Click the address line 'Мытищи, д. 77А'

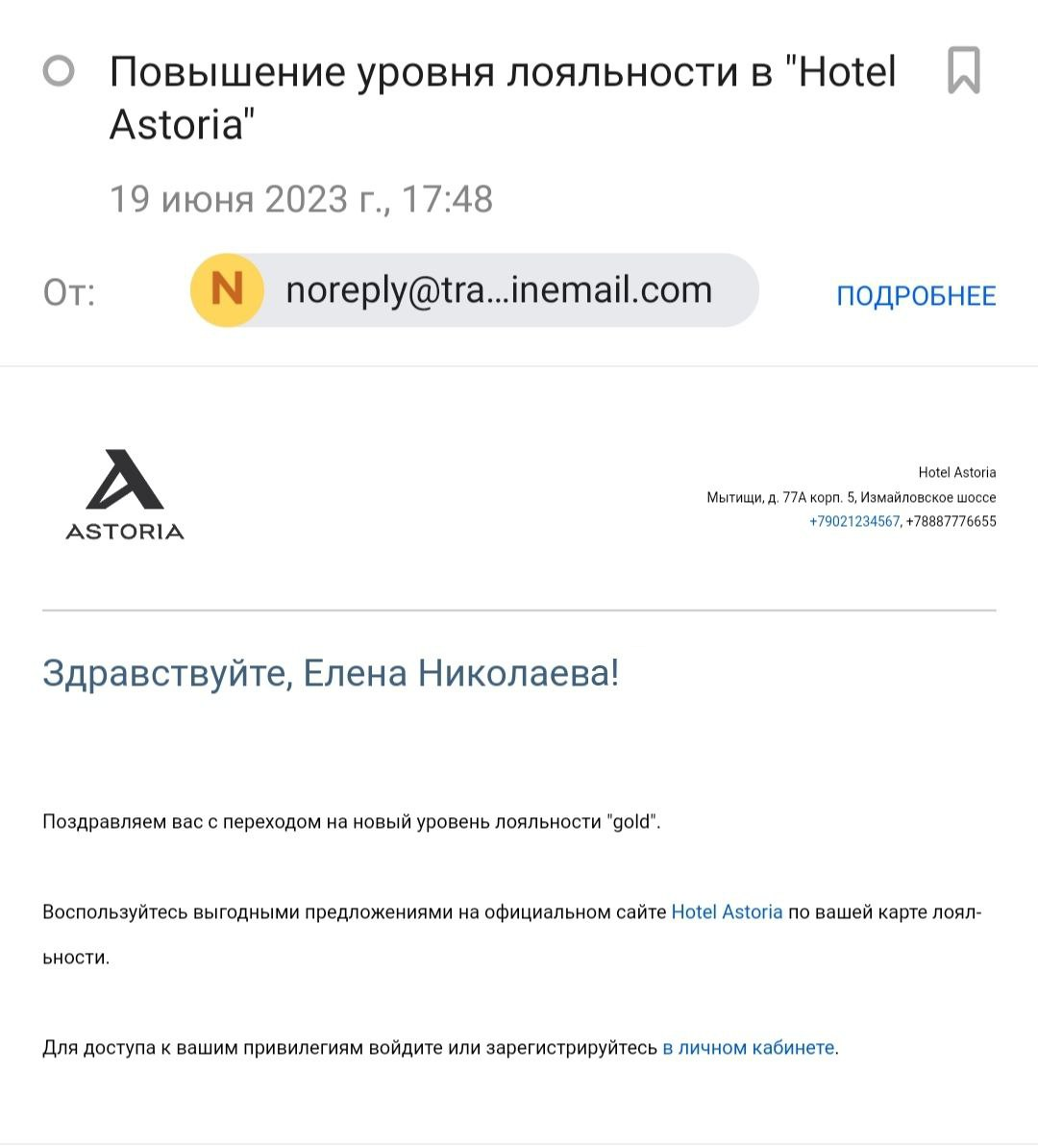click(852, 497)
